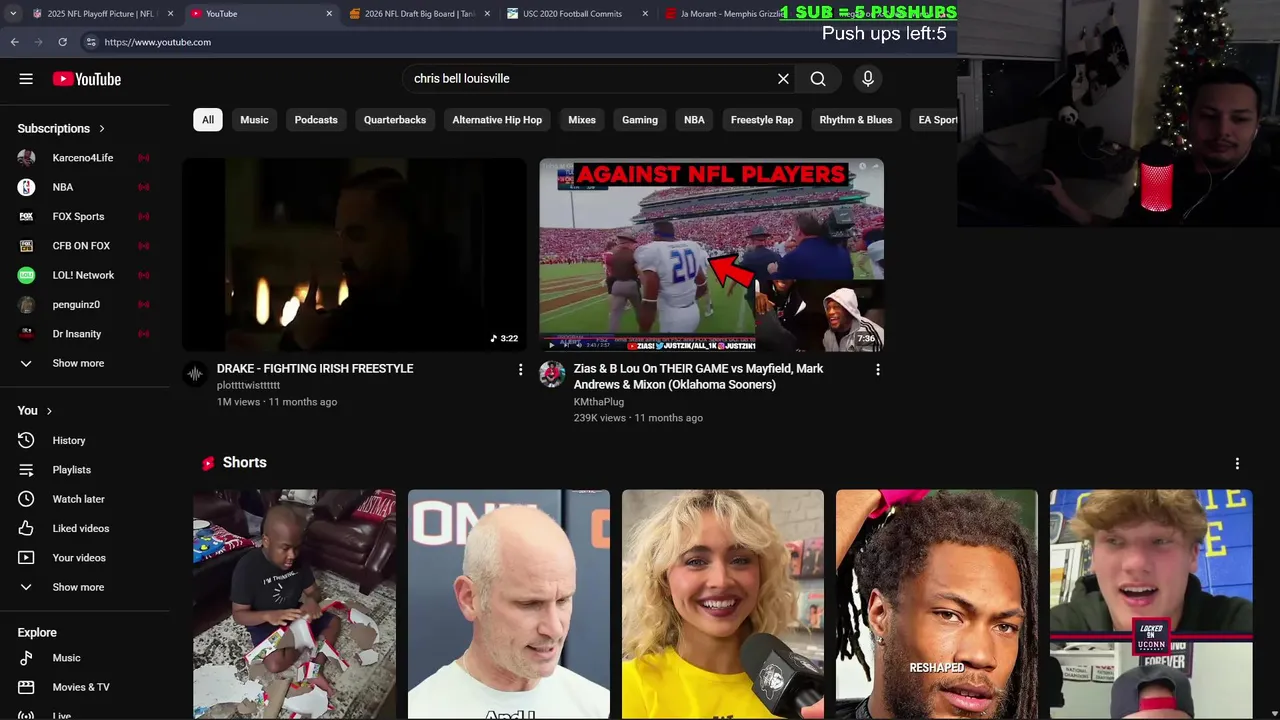The width and height of the screenshot is (1280, 720).
Task: Open three-dot menu for Zias & B Lou video
Action: click(878, 370)
